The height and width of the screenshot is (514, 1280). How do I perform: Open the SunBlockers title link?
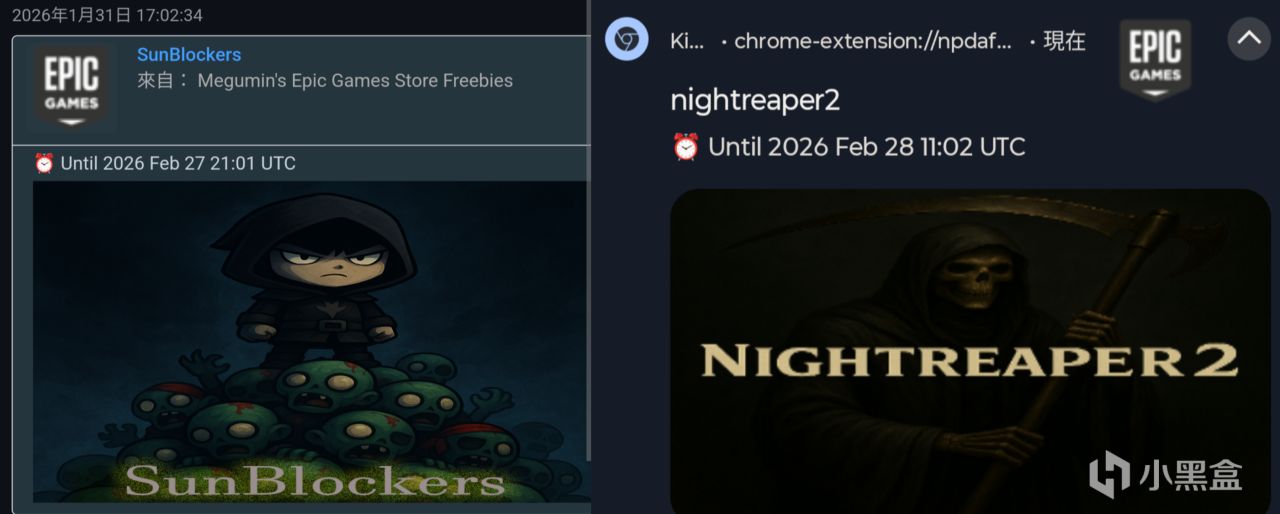click(189, 55)
